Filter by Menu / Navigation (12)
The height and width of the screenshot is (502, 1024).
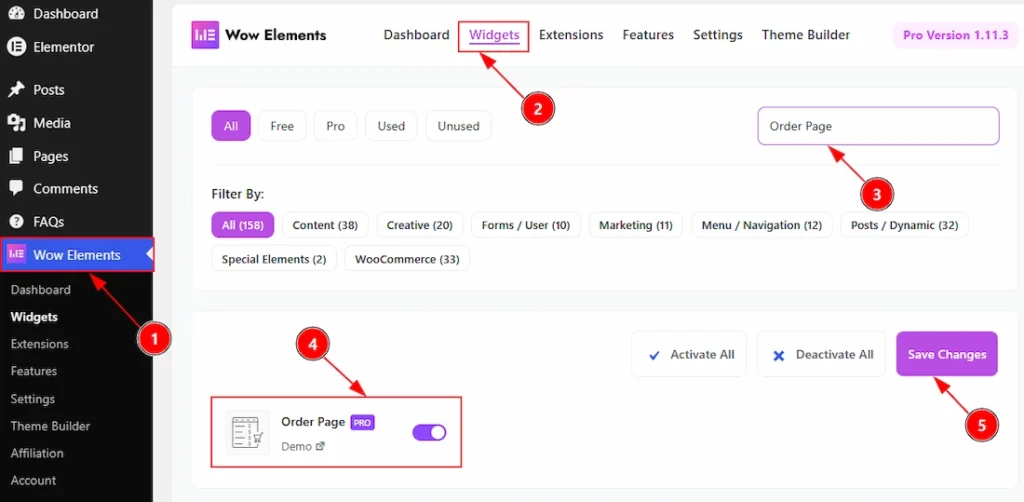761,225
